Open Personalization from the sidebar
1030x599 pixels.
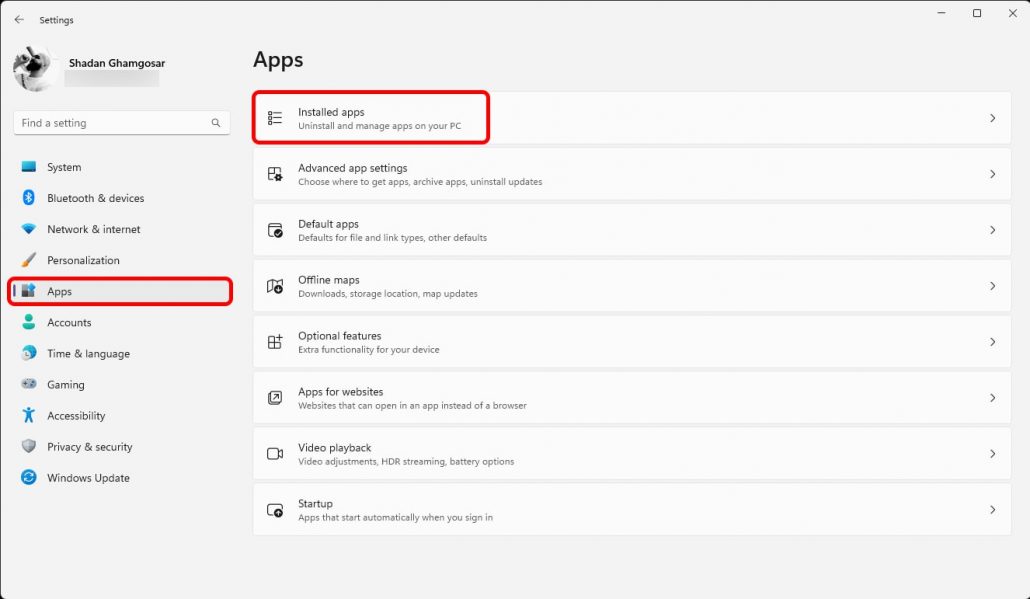[83, 260]
